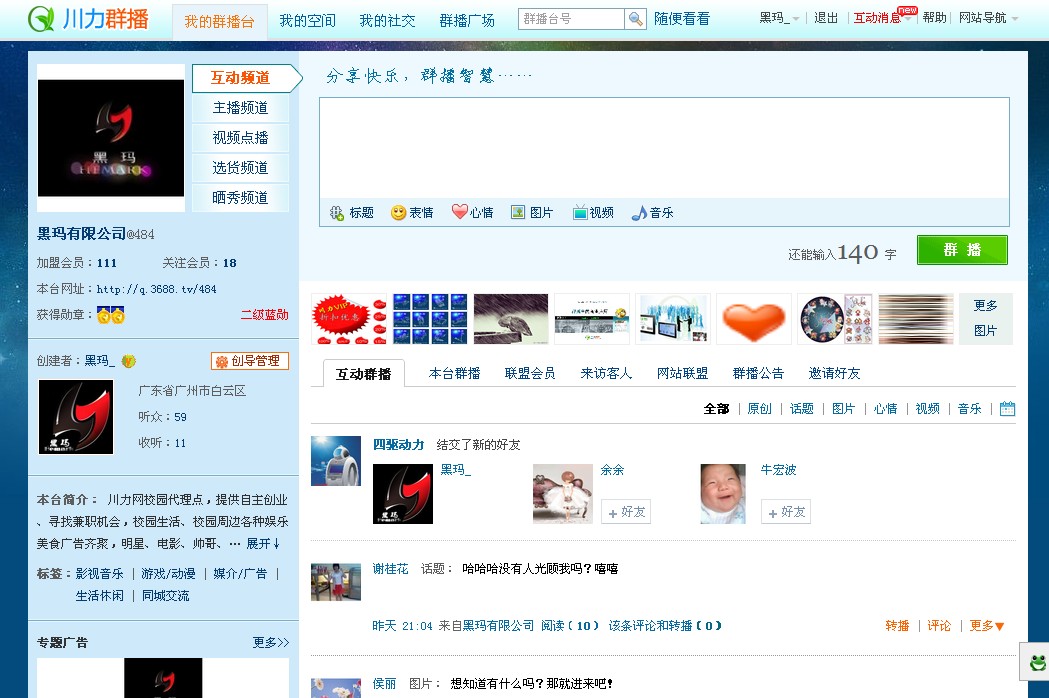
Task: Open the station URL link
Action: (x=156, y=290)
